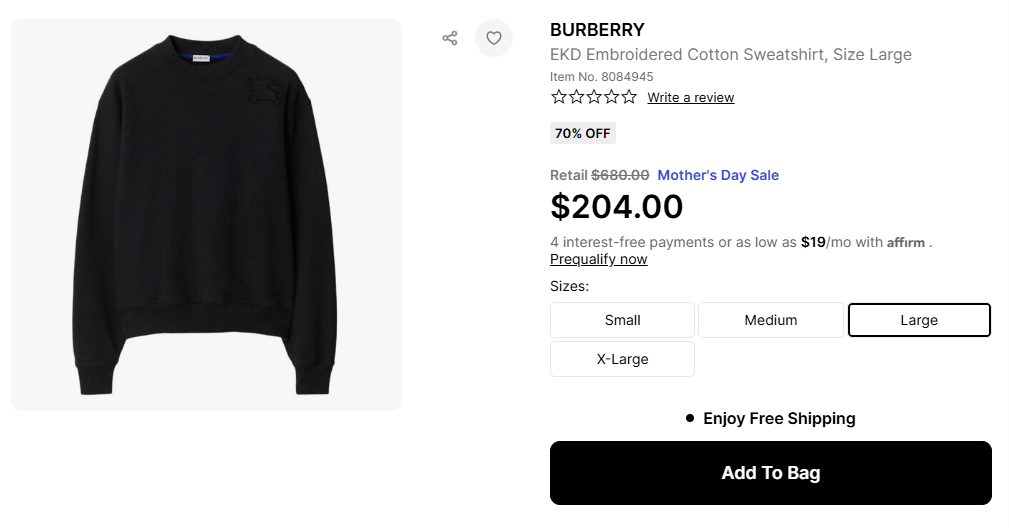Select size Small

[x=622, y=320]
